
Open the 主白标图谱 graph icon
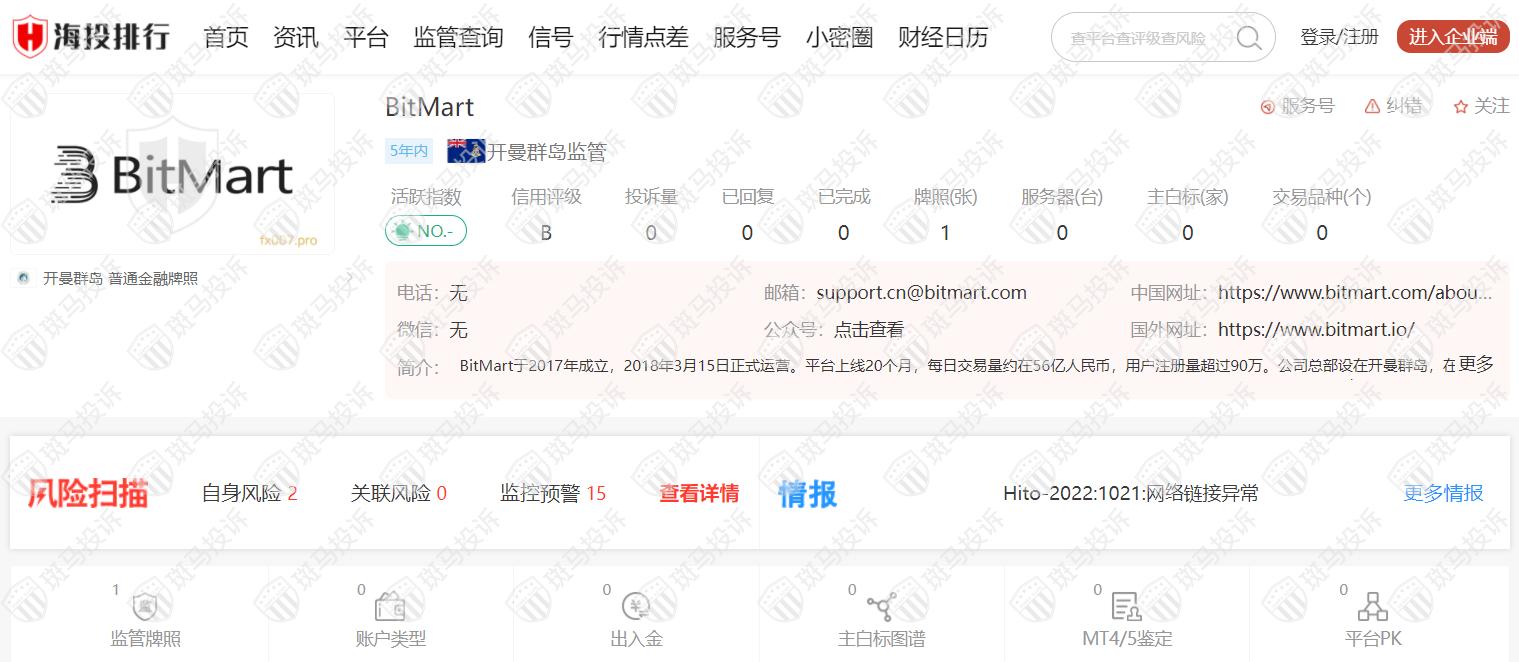click(881, 606)
